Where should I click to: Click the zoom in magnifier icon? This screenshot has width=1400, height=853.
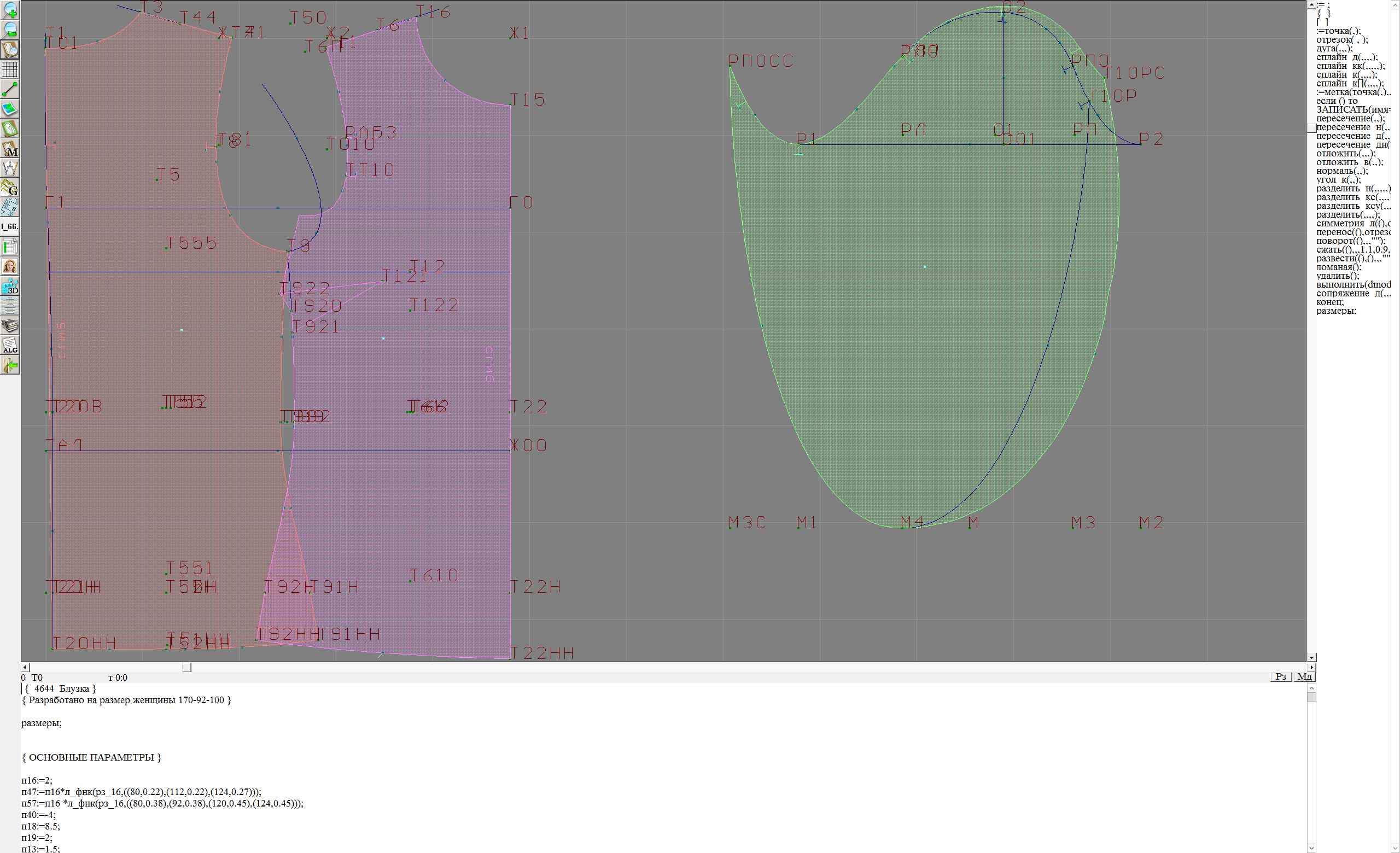pos(10,10)
